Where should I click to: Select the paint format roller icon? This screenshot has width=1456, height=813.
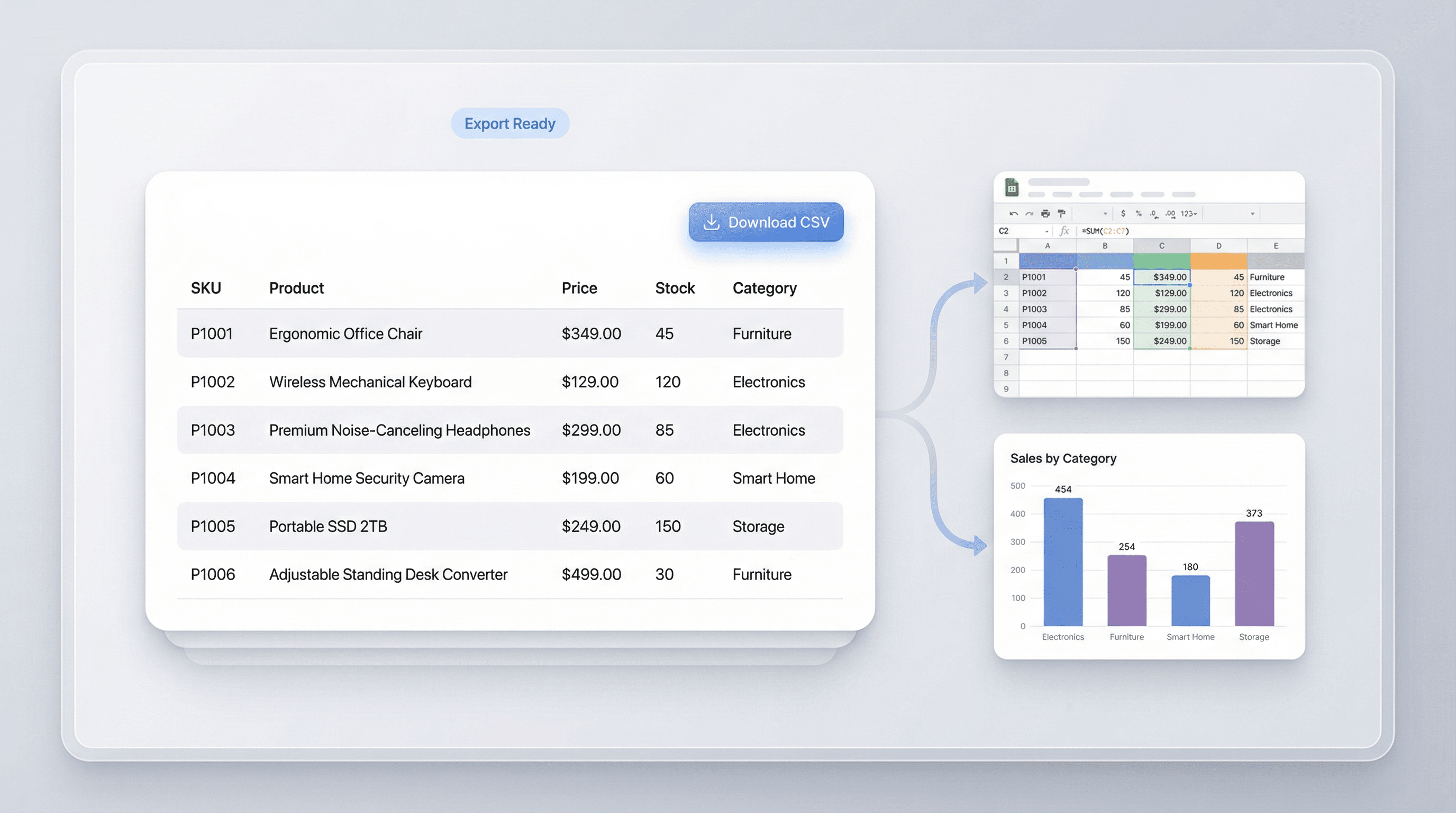pos(1061,214)
